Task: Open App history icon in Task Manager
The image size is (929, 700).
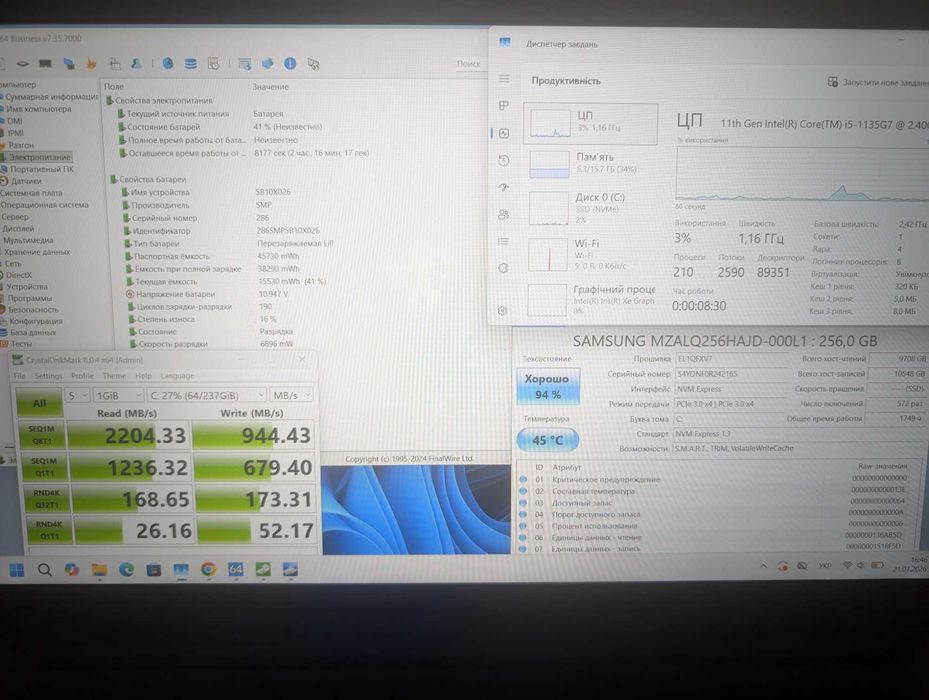Action: [x=504, y=161]
